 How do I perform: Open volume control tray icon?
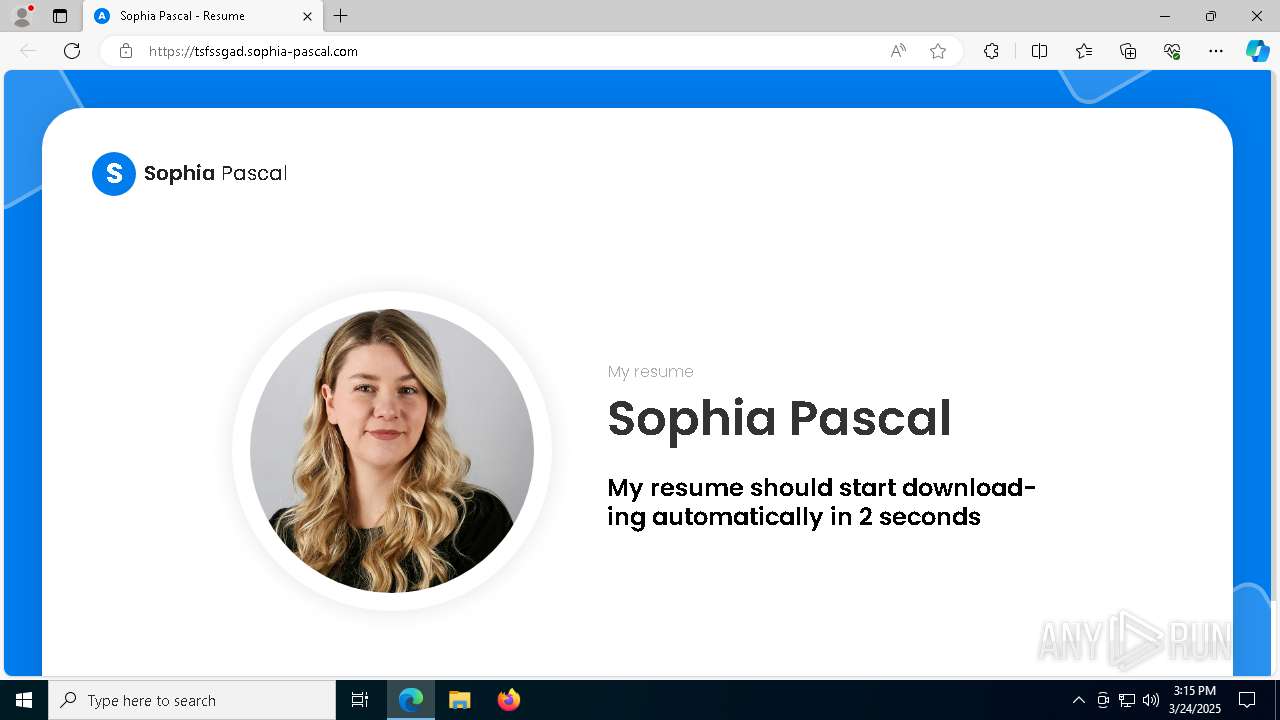[1151, 700]
